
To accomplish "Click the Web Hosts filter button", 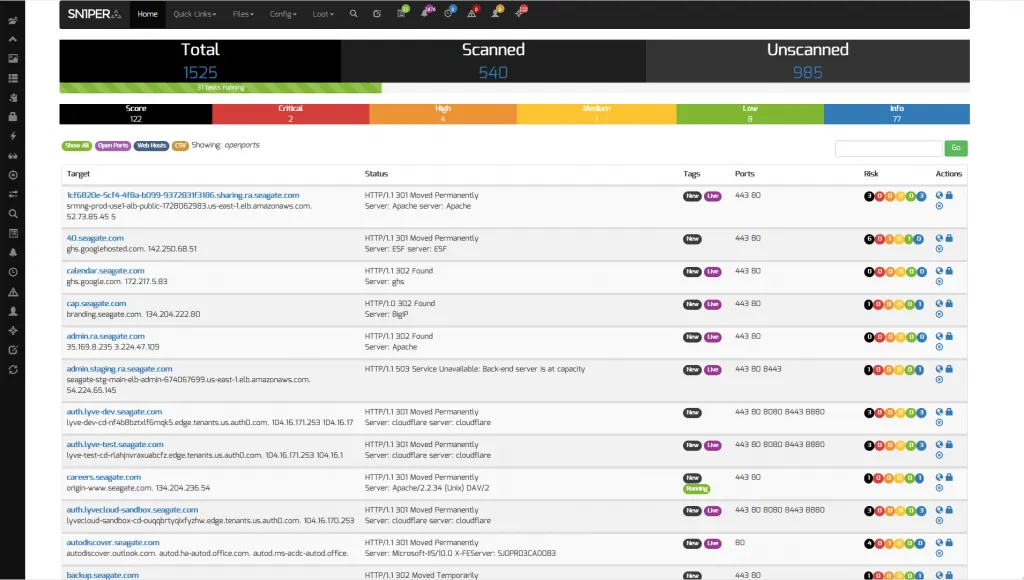I will tap(152, 146).
